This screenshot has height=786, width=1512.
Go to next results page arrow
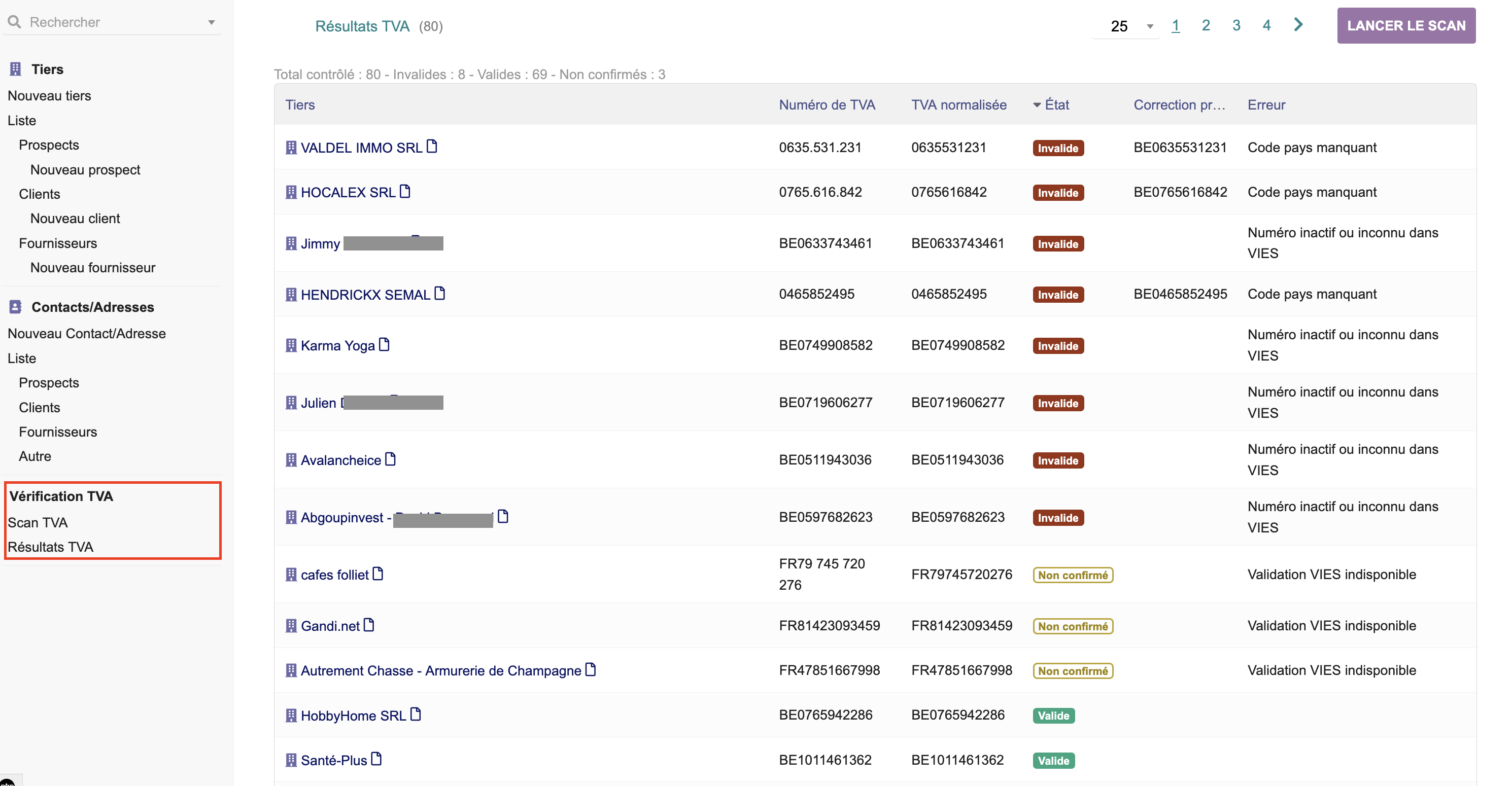tap(1298, 25)
